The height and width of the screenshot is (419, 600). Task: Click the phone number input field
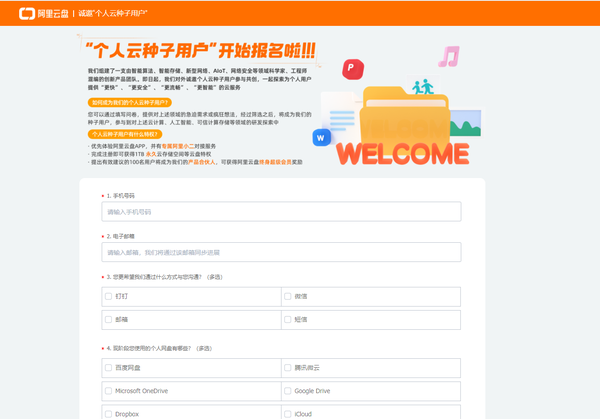tap(281, 212)
